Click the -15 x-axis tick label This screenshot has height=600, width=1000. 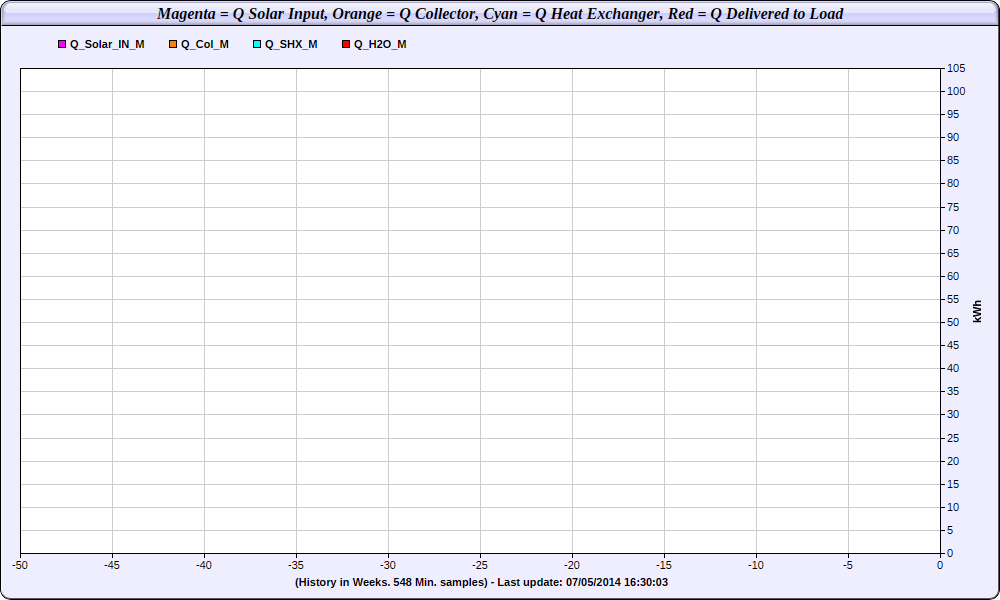pos(664,566)
